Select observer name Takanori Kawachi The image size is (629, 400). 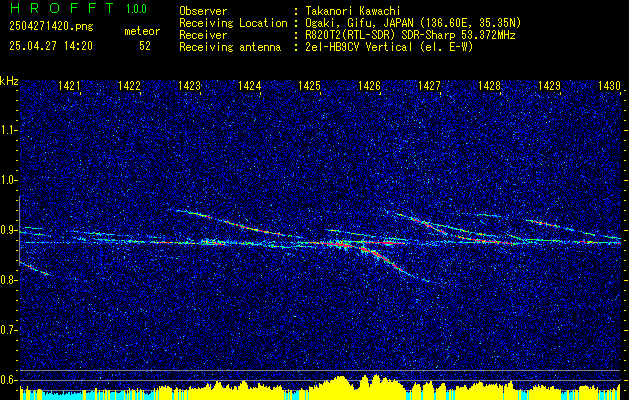353,11
